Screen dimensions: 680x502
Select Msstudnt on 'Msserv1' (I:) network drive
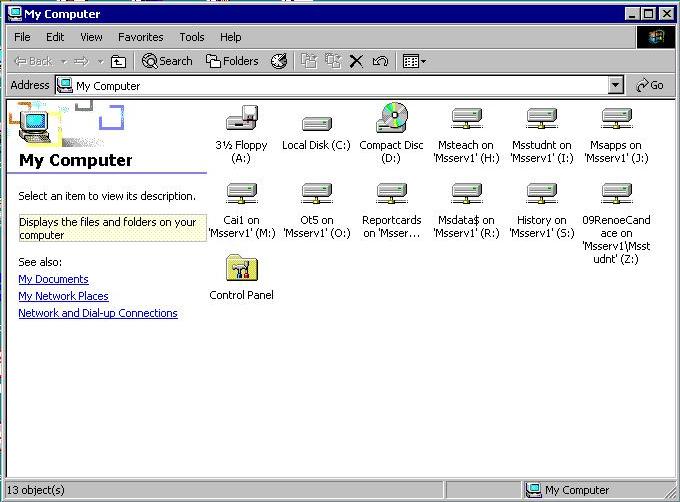point(541,118)
